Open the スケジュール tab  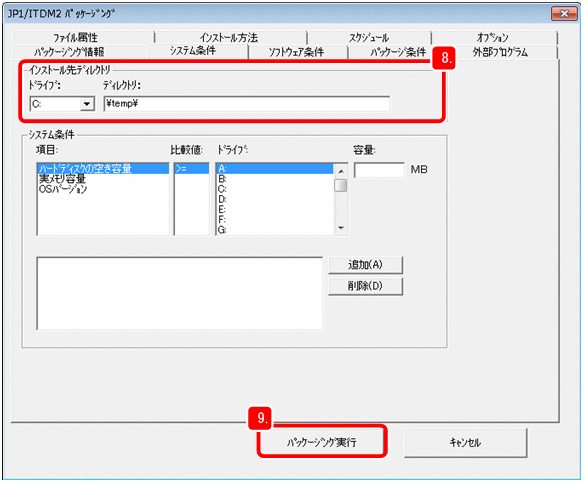(369, 38)
